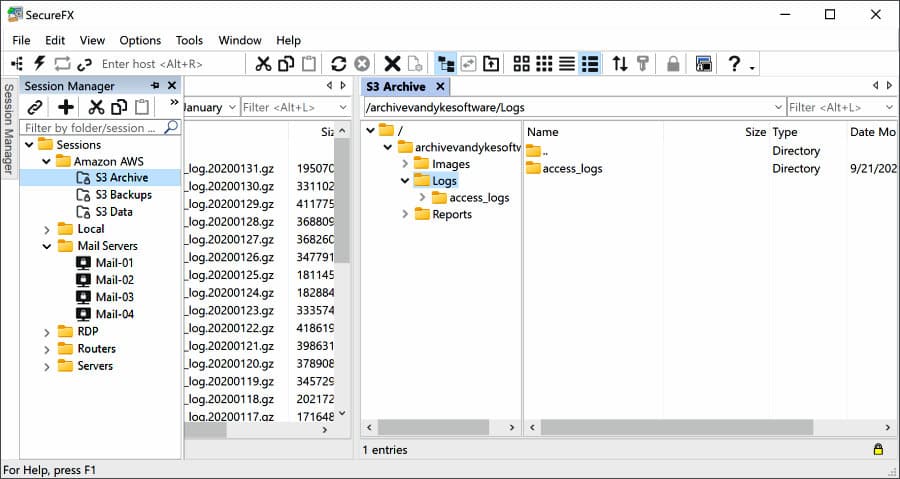Open help with the question mark icon
This screenshot has height=479, width=900.
coord(734,64)
